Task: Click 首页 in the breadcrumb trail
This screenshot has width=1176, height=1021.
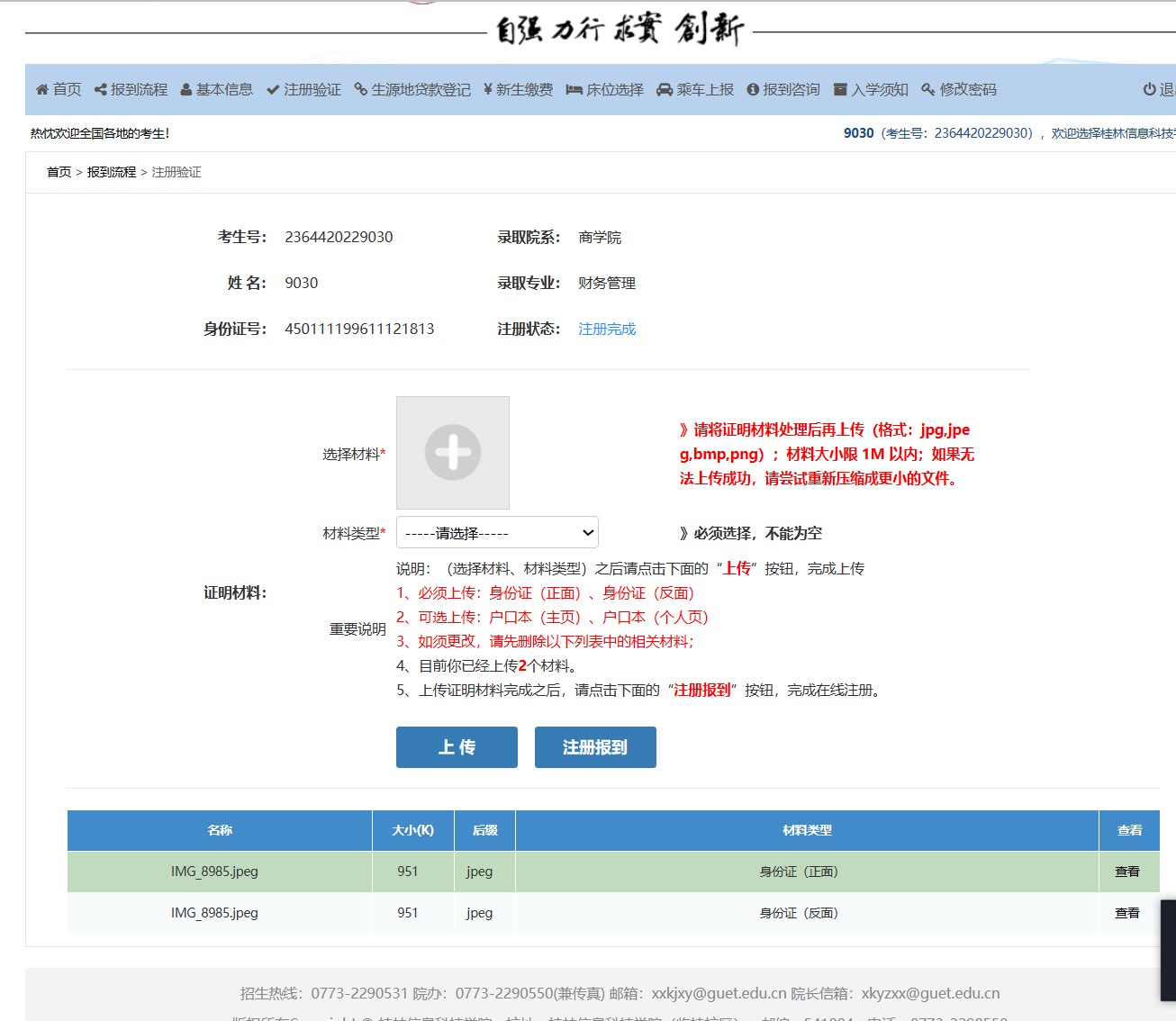Action: [x=59, y=172]
